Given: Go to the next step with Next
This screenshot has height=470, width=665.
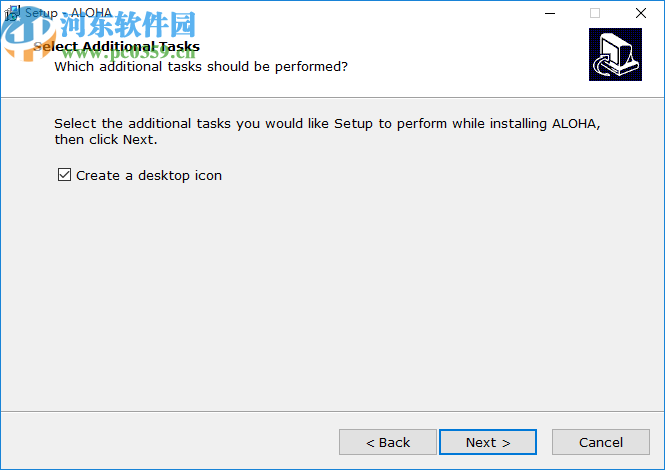Looking at the screenshot, I should 488,442.
